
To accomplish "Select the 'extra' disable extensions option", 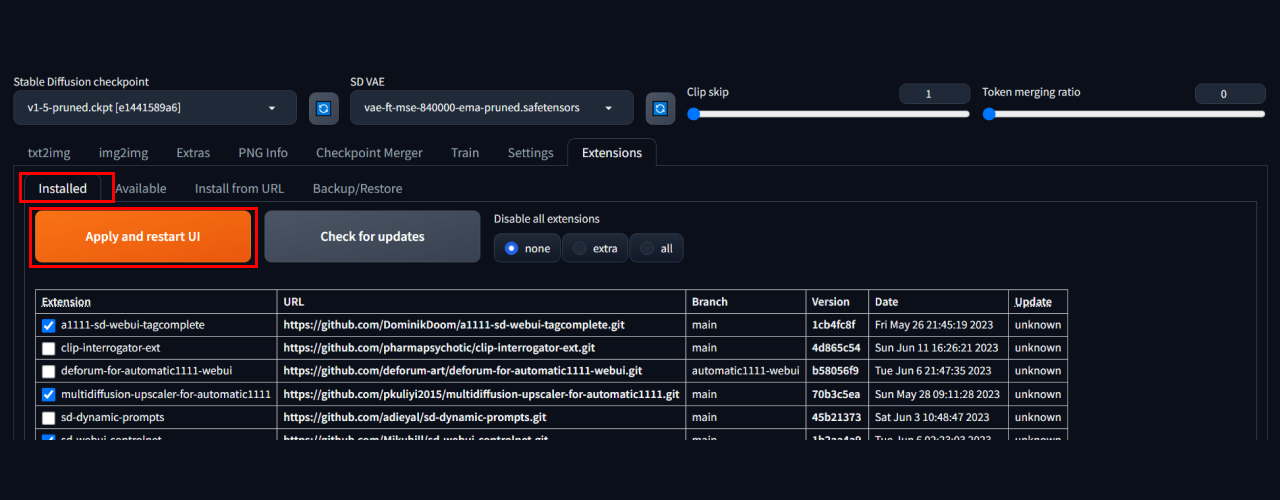I will tap(580, 248).
